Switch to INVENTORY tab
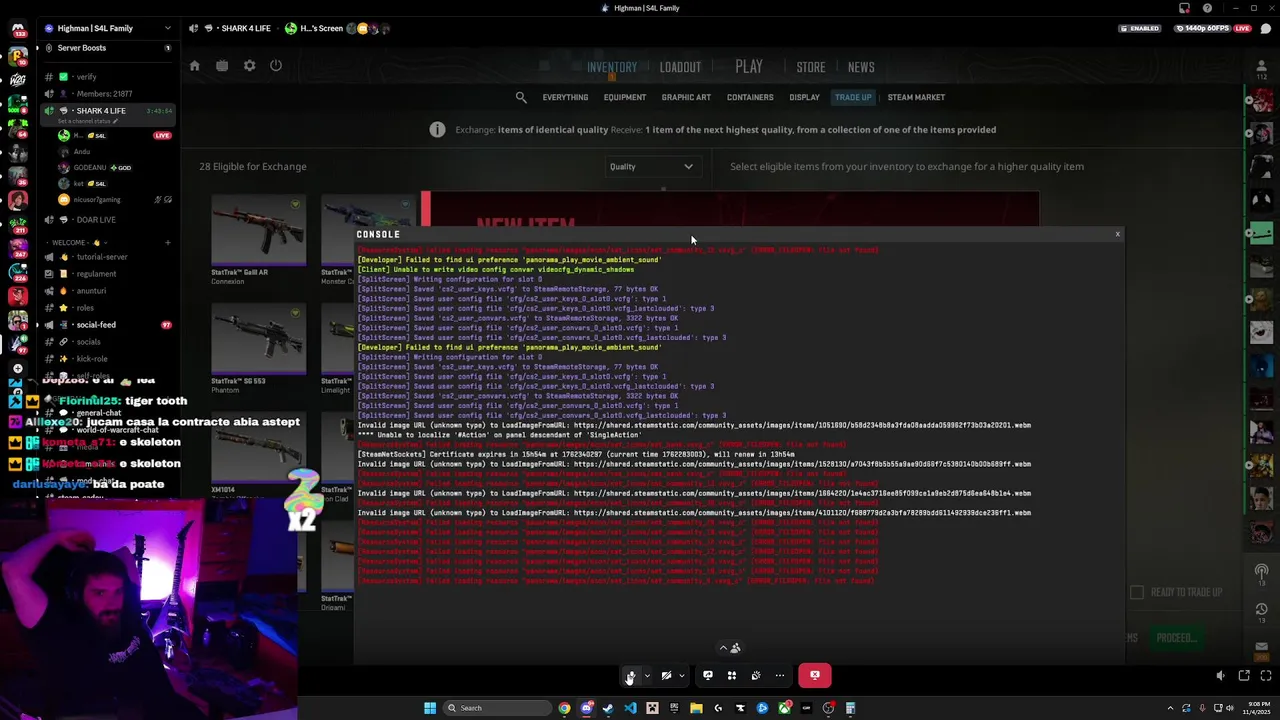1280x720 pixels. 612,67
